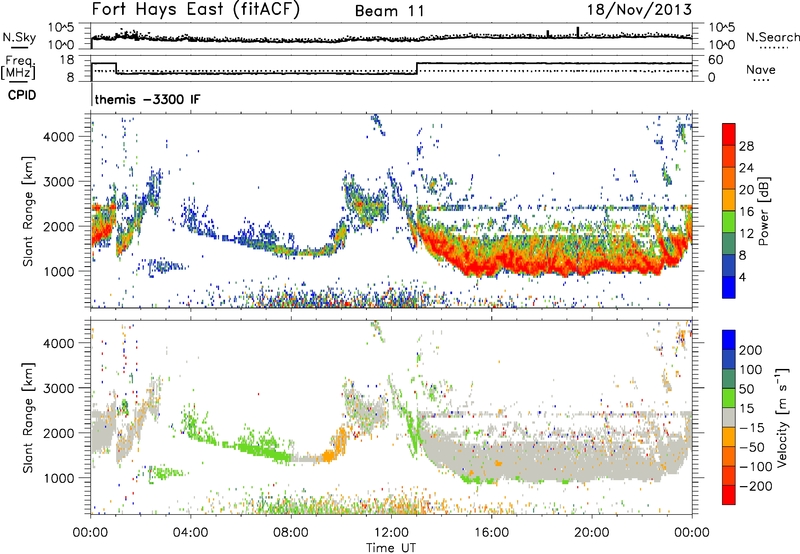Select the red bottom segment of Velocity colorbar

[729, 495]
